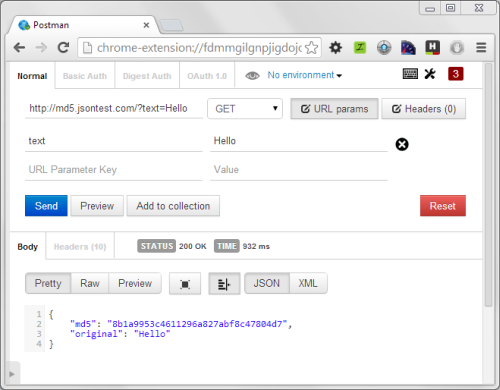500x390 pixels.
Task: Open the Chrome hamburger menu
Action: click(x=481, y=48)
